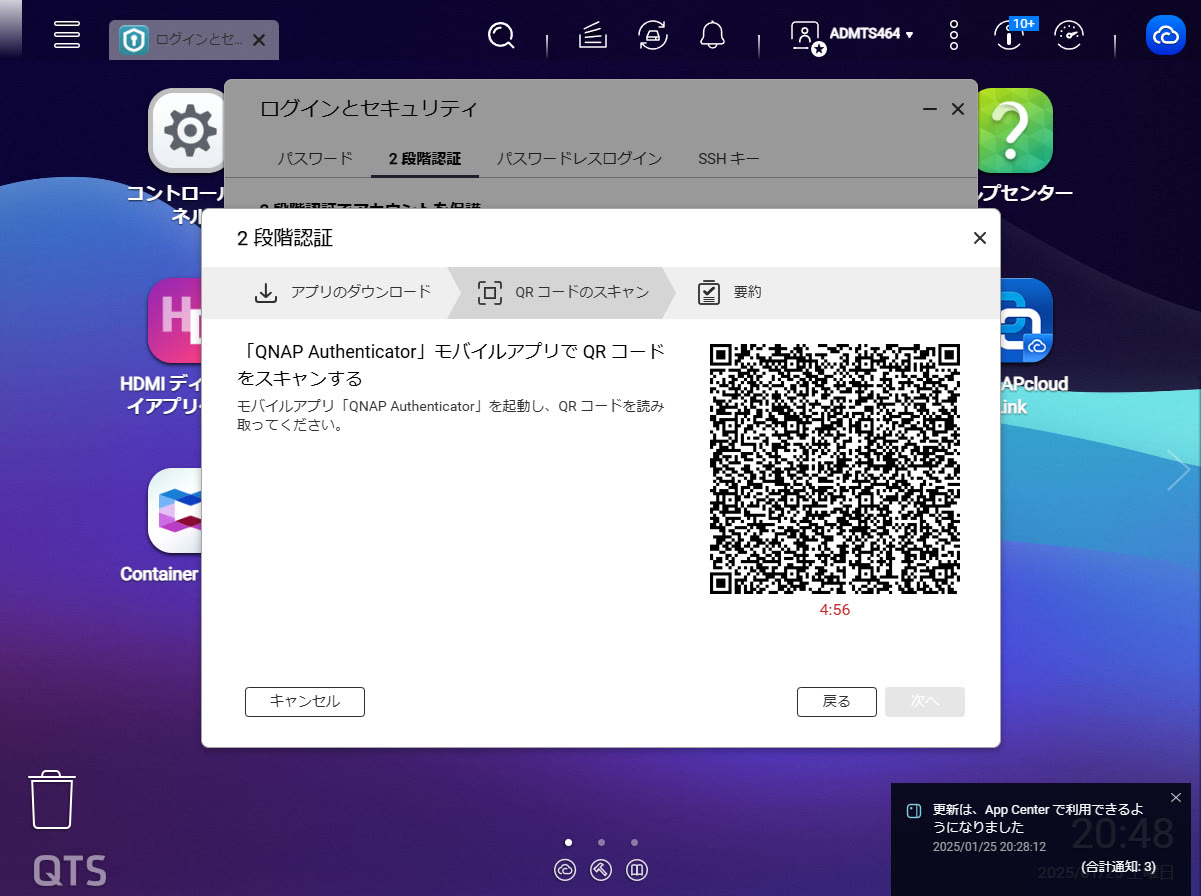The width and height of the screenshot is (1201, 896).
Task: Click the bottom utility tools circle icon
Action: (x=601, y=870)
